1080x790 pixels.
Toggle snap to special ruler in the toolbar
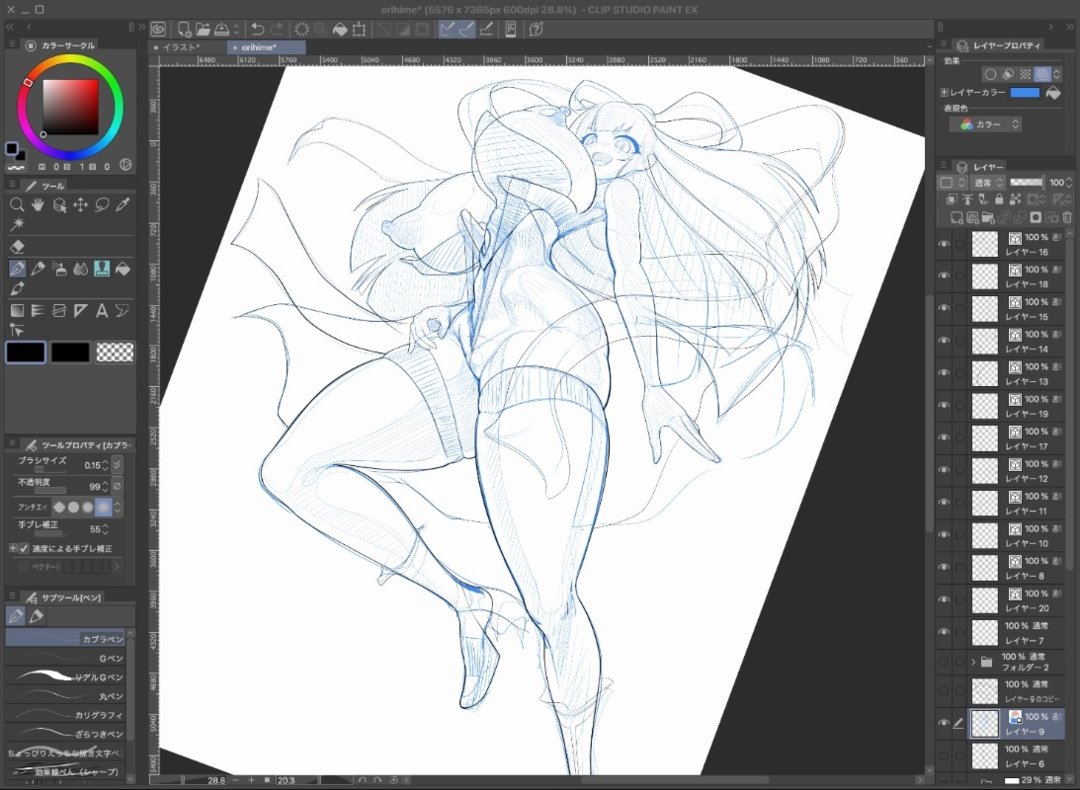click(466, 29)
